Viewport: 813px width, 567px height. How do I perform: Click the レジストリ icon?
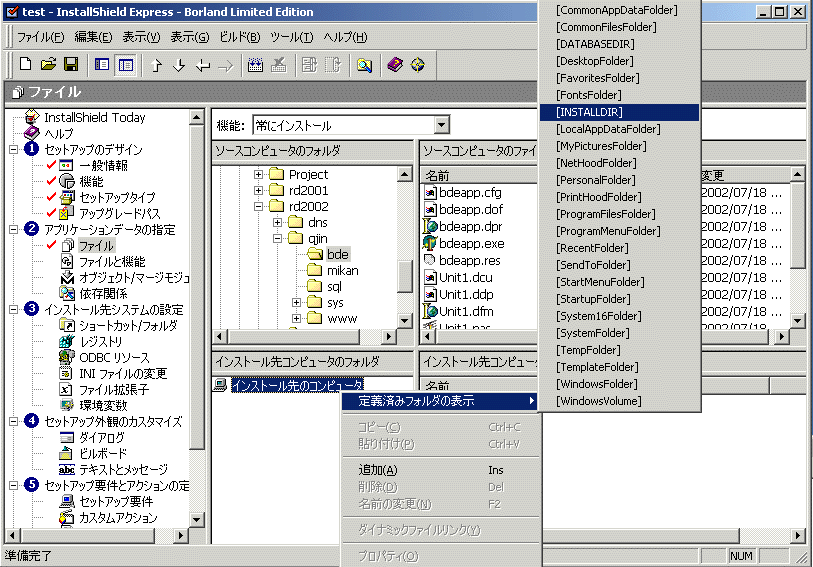point(67,342)
